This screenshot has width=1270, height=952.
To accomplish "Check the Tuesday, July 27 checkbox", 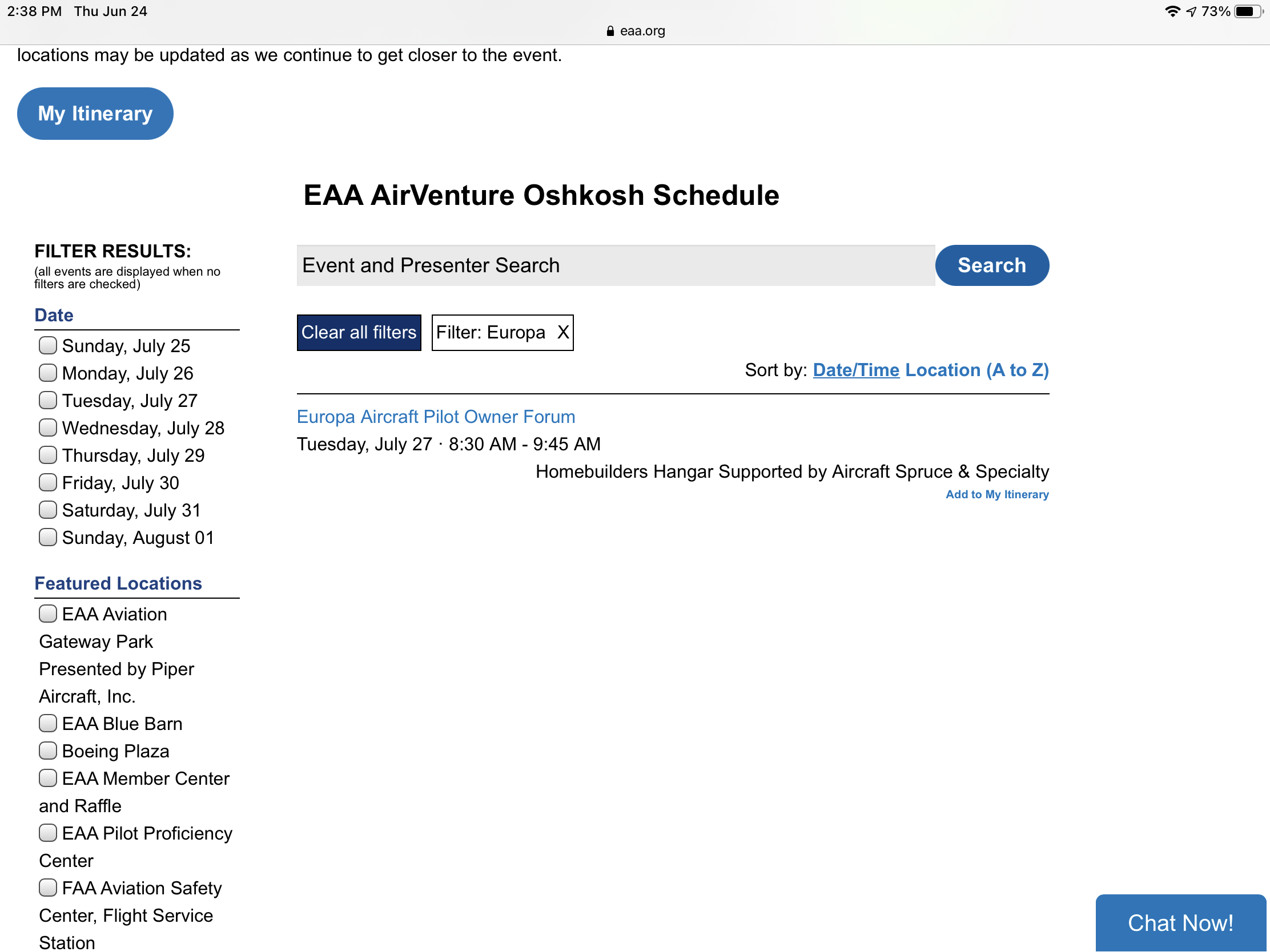I will [x=47, y=400].
